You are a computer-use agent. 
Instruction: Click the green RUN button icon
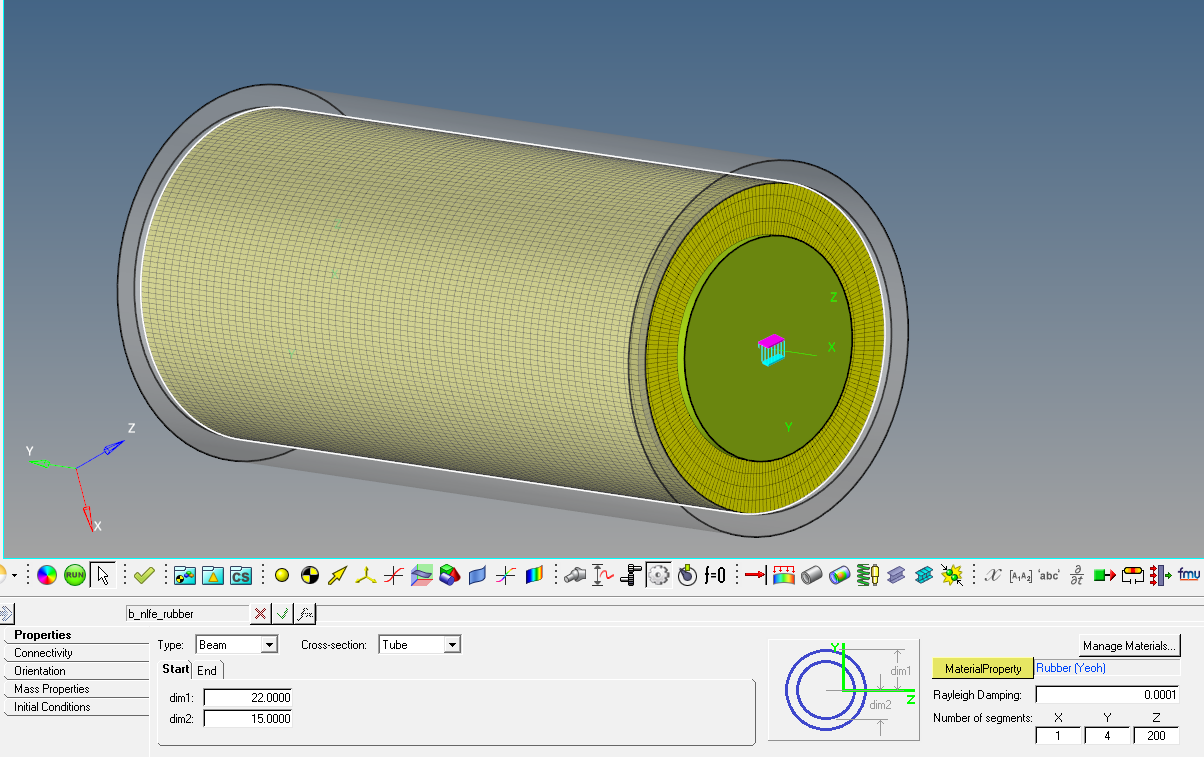pos(75,575)
